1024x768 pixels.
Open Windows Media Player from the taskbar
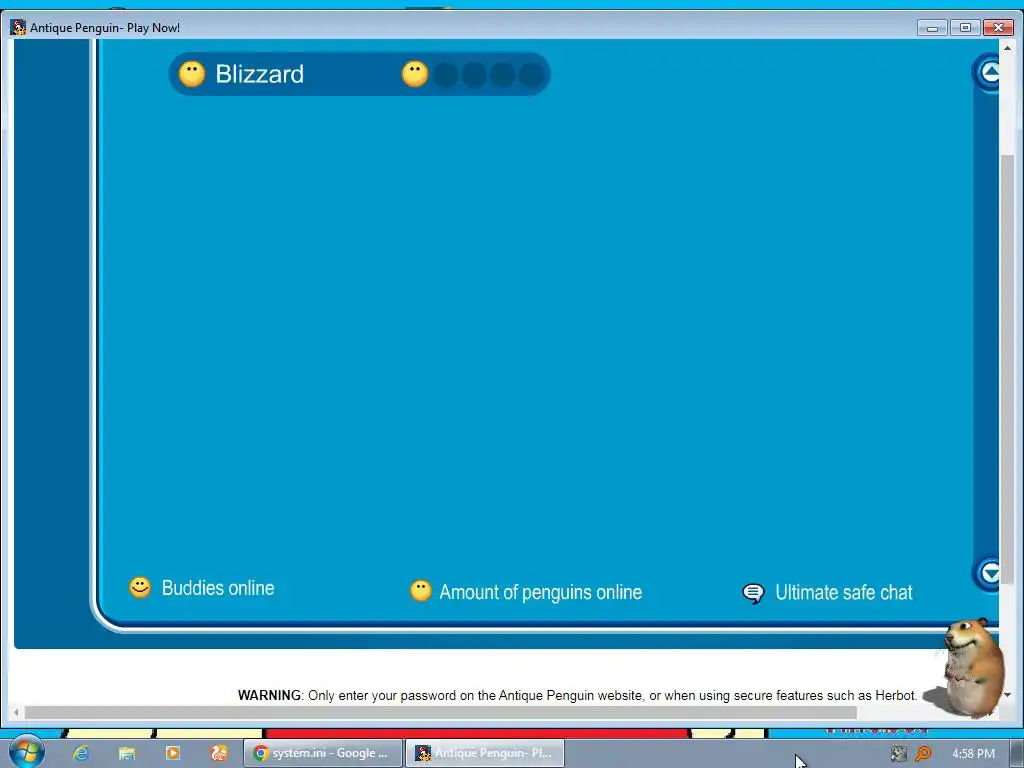(173, 753)
